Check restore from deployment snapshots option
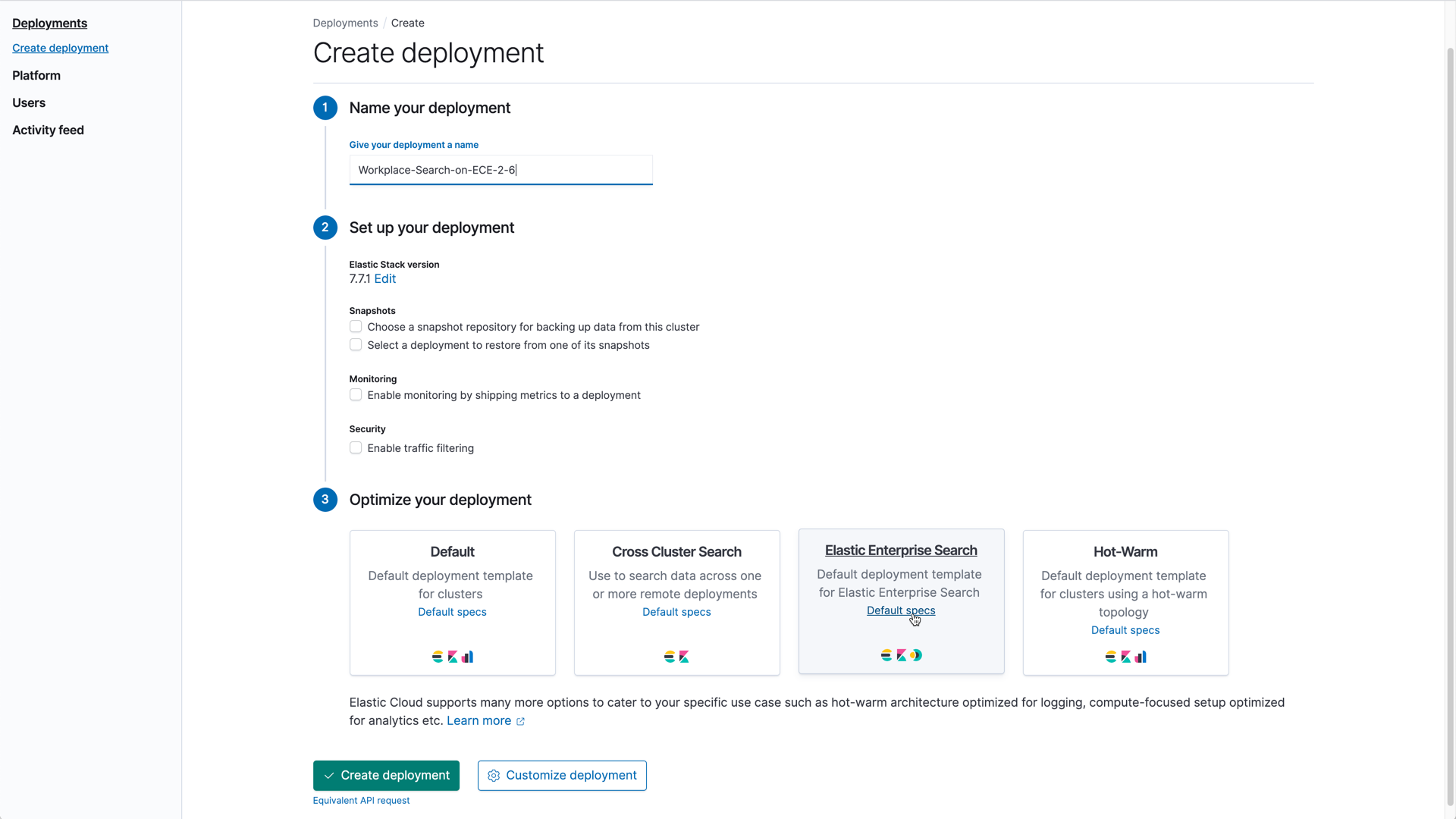1456x819 pixels. (356, 345)
